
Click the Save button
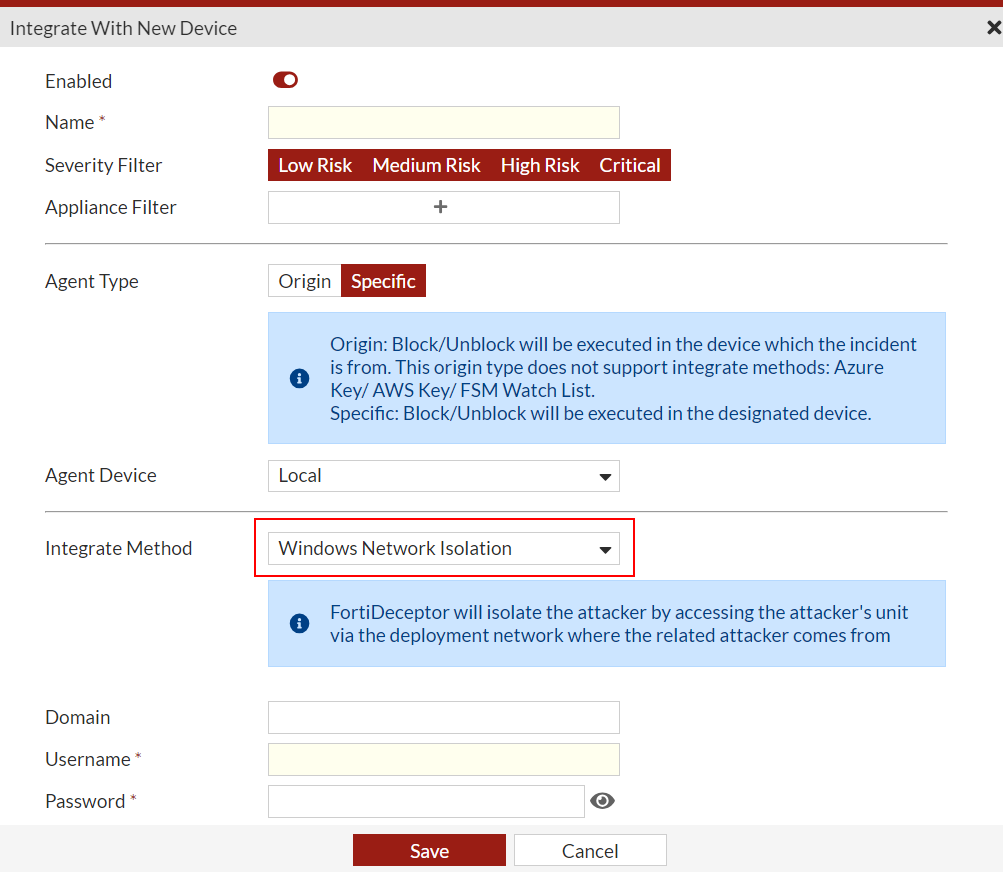click(429, 849)
